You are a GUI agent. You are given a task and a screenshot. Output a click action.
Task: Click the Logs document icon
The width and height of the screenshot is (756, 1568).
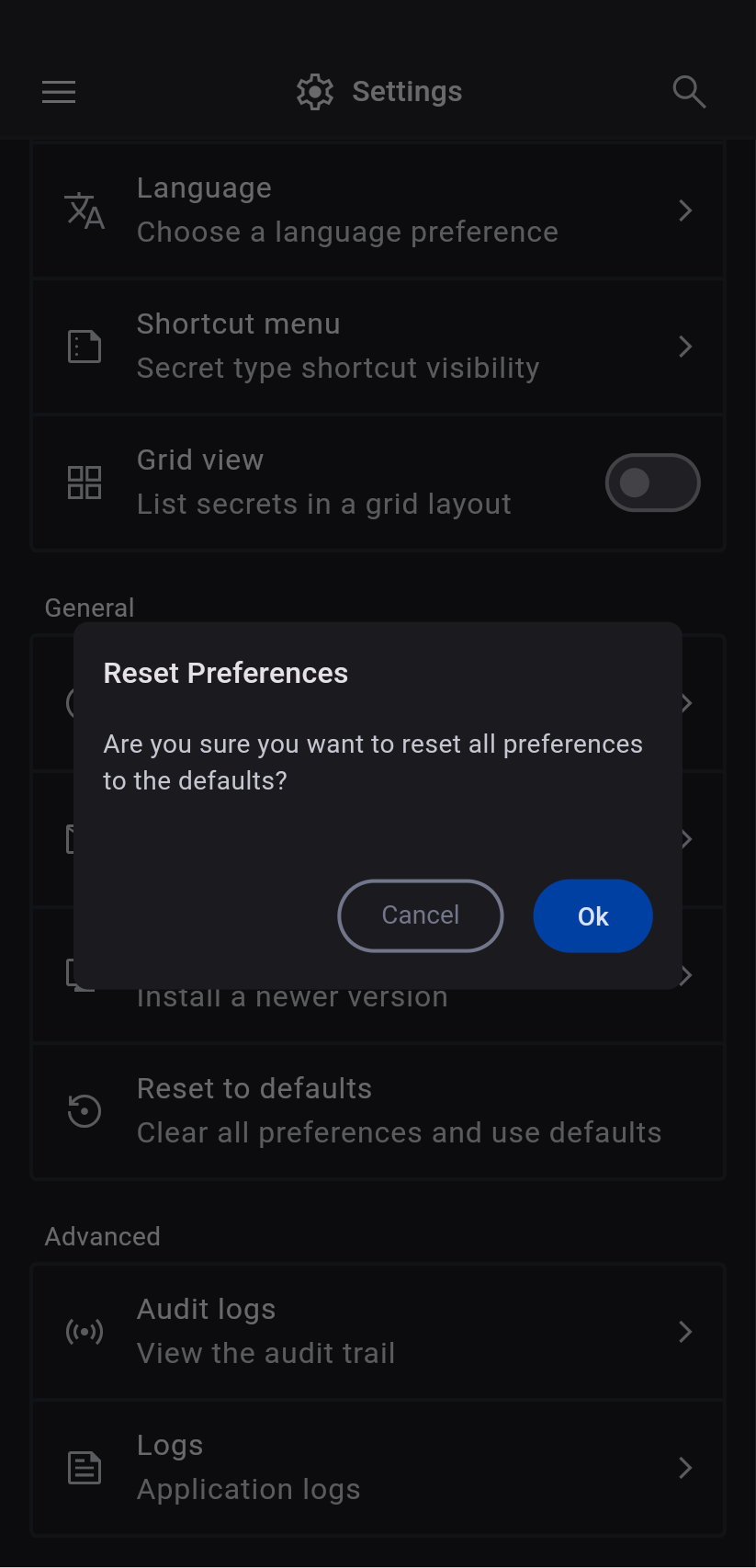(85, 1467)
